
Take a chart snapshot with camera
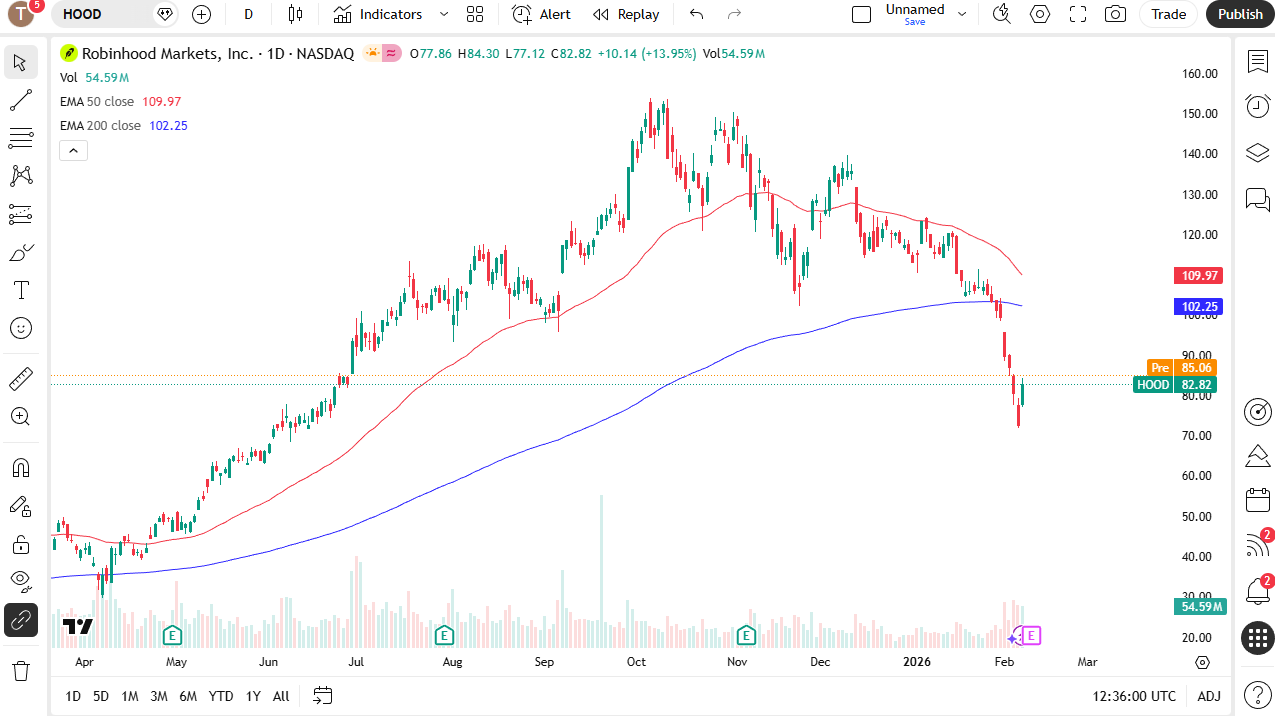1115,14
